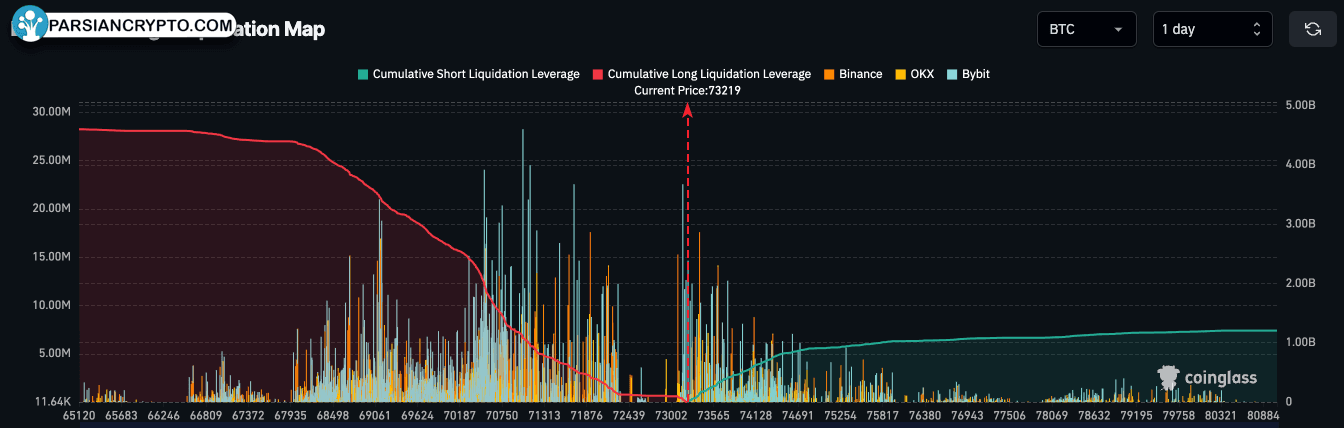Toggle the OKX series in the legend
The width and height of the screenshot is (1344, 428).
914,74
